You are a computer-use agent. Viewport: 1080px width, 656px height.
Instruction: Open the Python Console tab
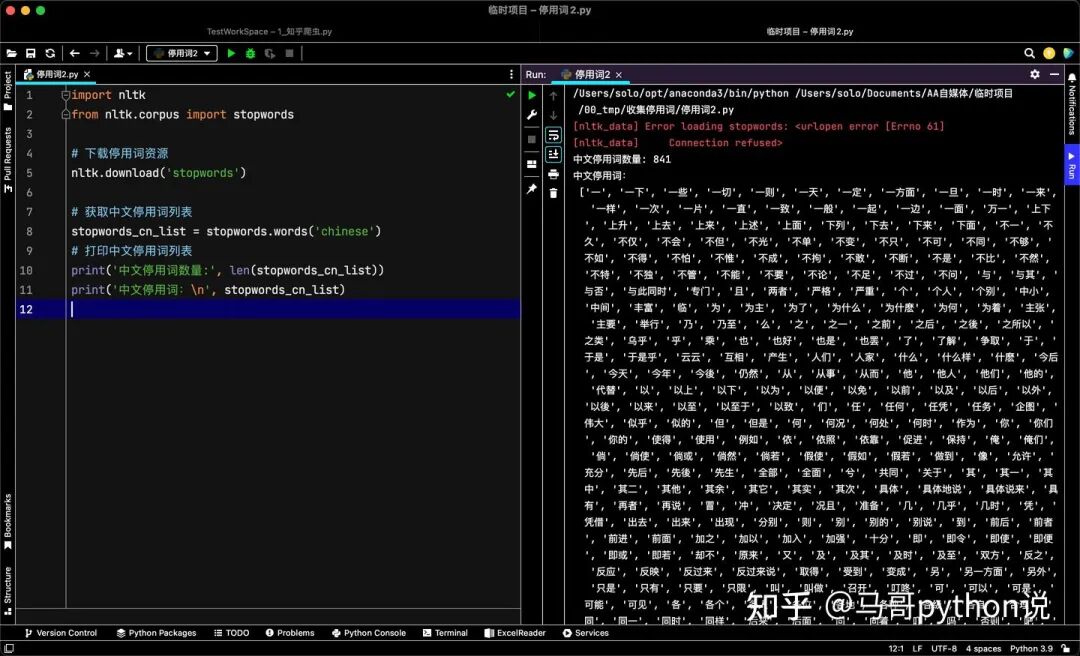tap(368, 633)
